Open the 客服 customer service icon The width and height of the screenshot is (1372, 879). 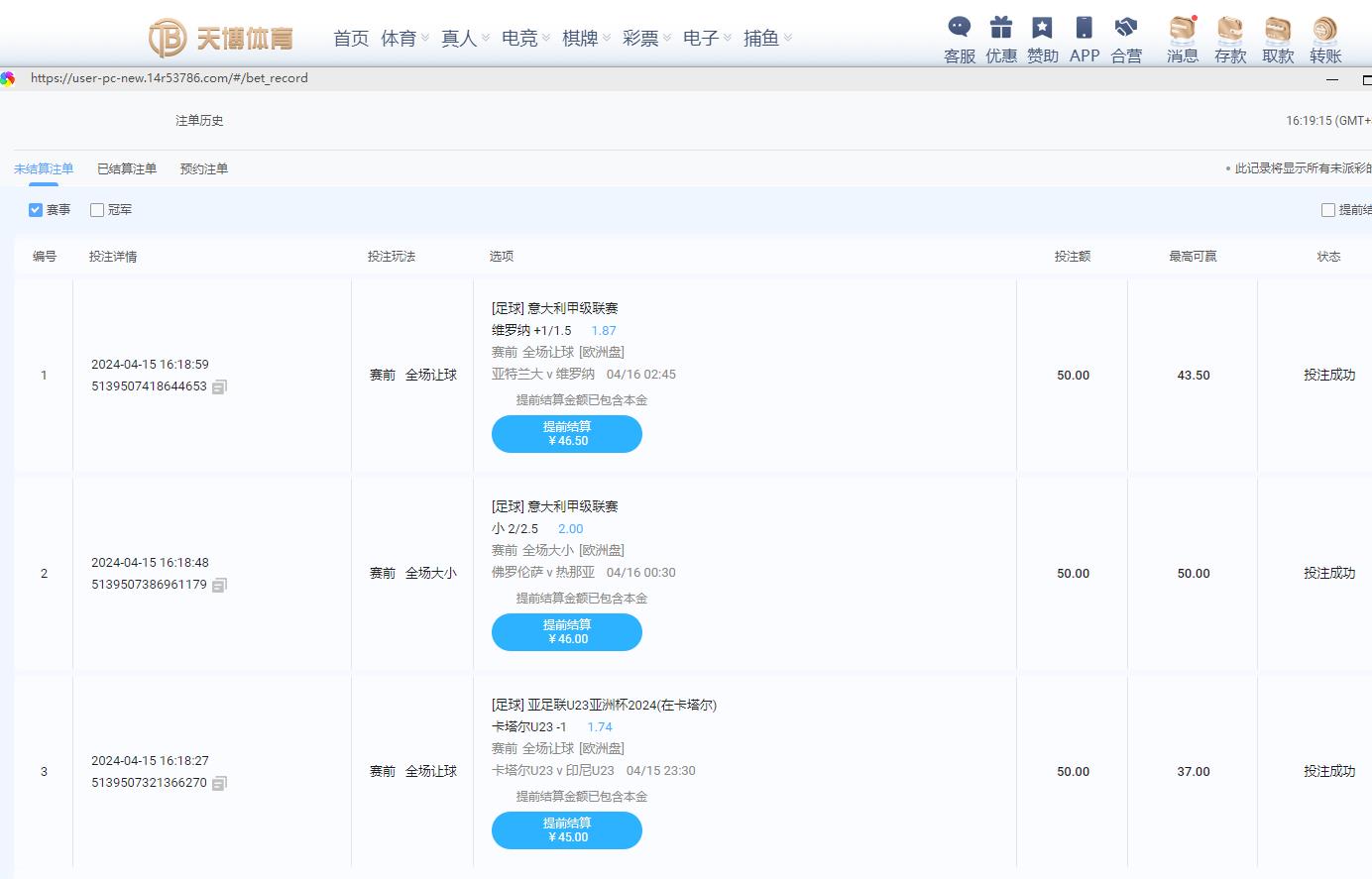pyautogui.click(x=959, y=29)
